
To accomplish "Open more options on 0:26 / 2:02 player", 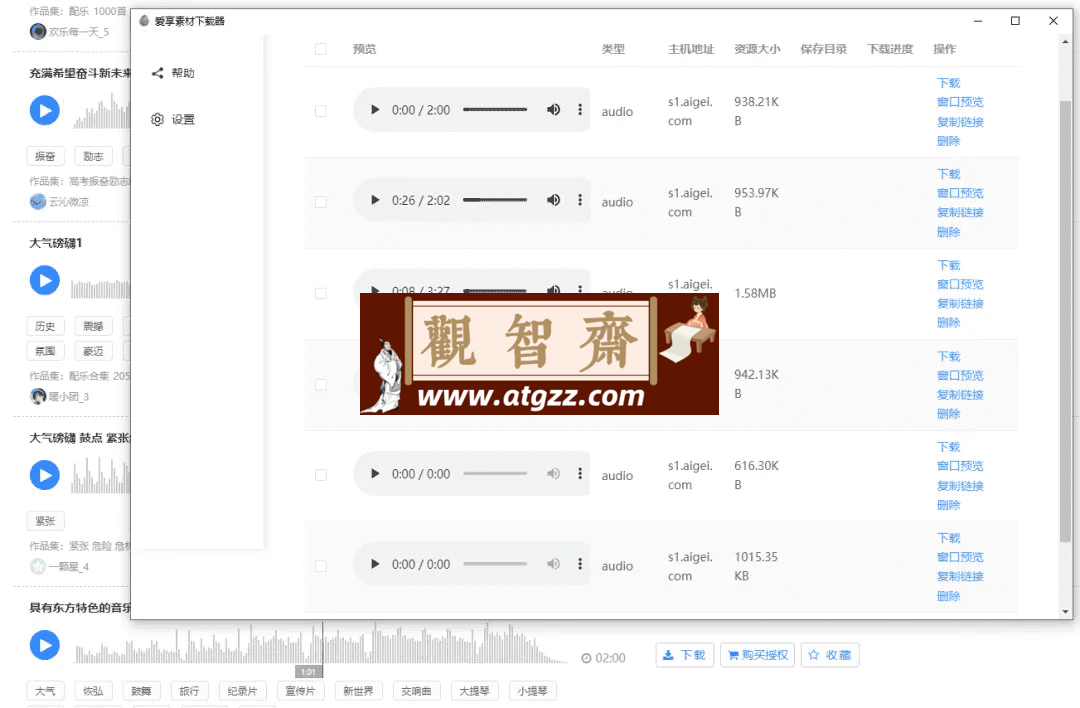I will pyautogui.click(x=580, y=200).
